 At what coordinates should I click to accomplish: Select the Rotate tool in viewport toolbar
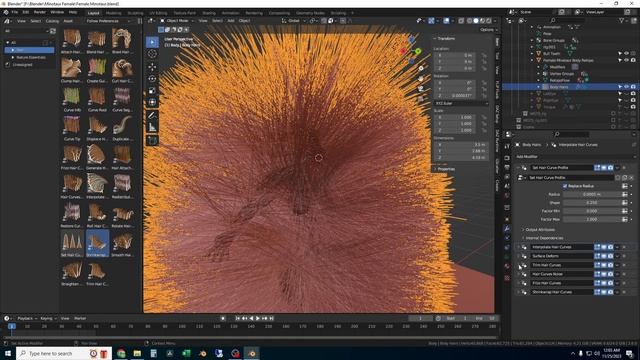coord(152,79)
